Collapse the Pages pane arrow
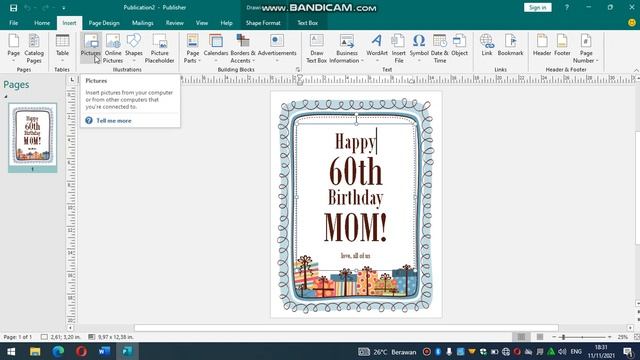The width and height of the screenshot is (640, 360). click(6, 97)
